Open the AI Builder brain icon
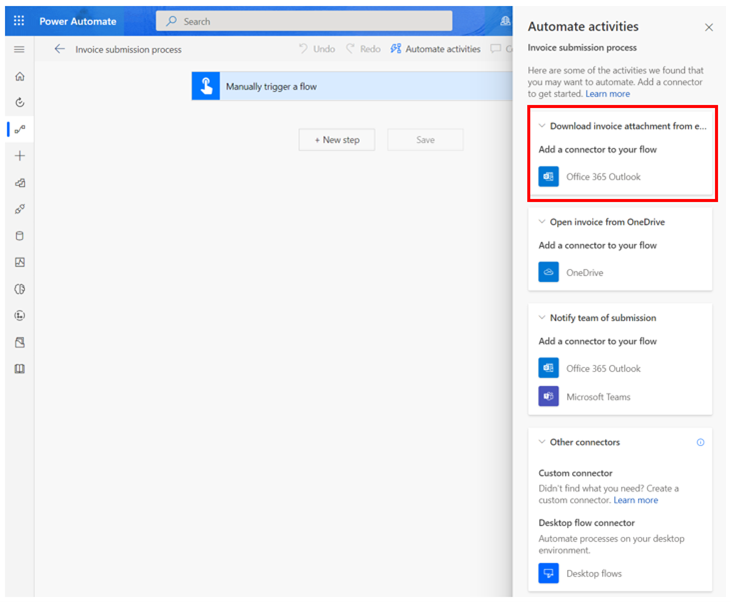731x602 pixels. [20, 289]
